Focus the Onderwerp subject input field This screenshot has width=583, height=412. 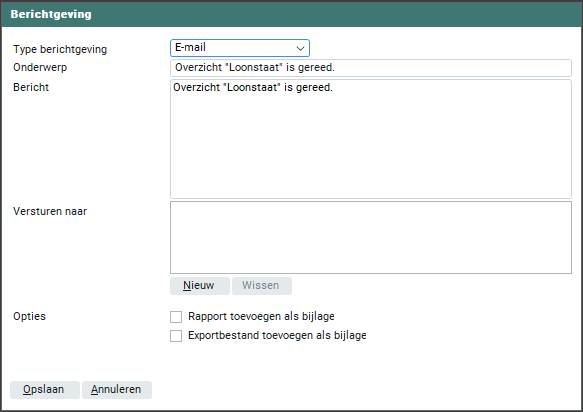(x=371, y=68)
